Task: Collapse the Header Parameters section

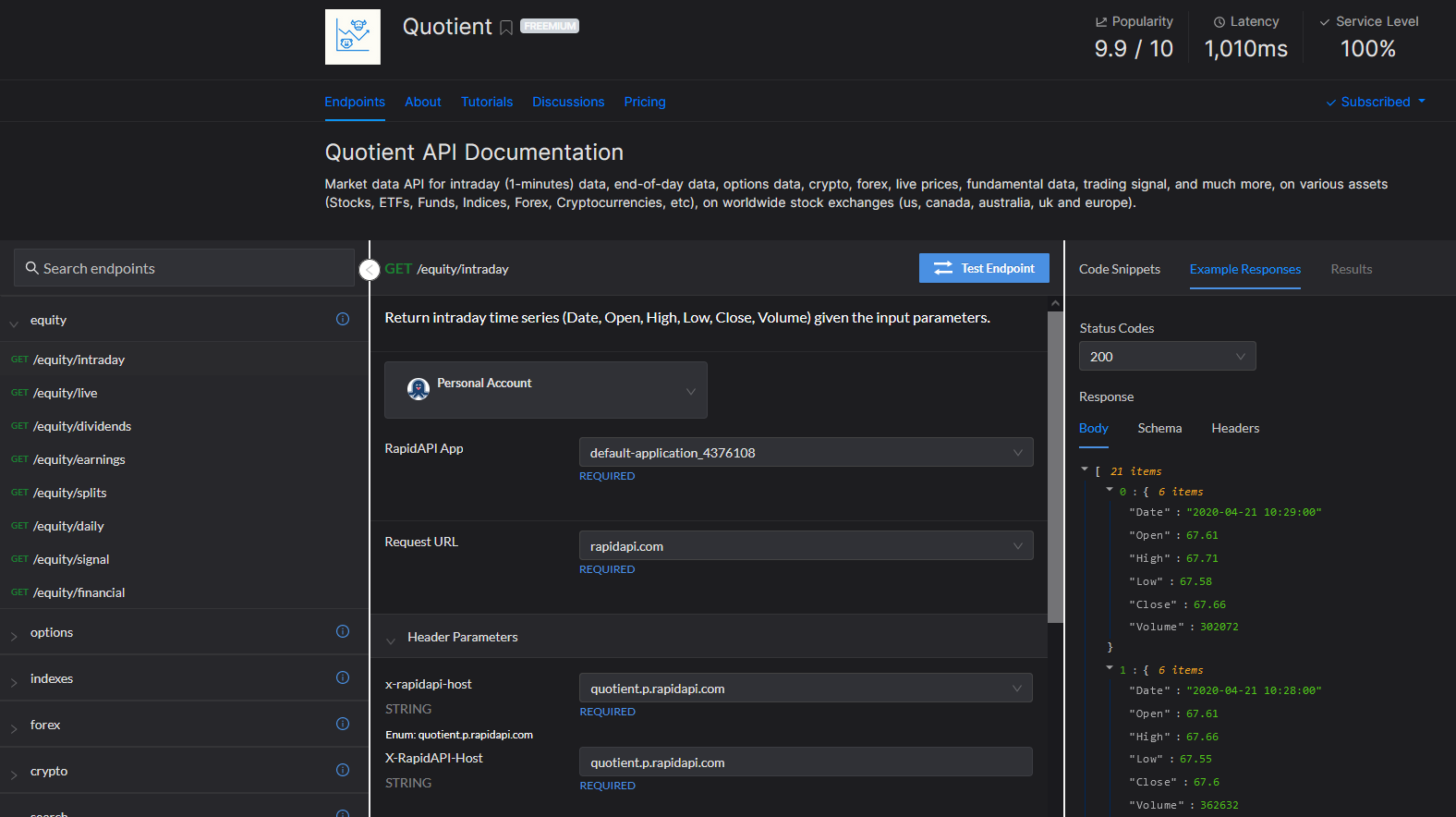Action: [x=391, y=639]
